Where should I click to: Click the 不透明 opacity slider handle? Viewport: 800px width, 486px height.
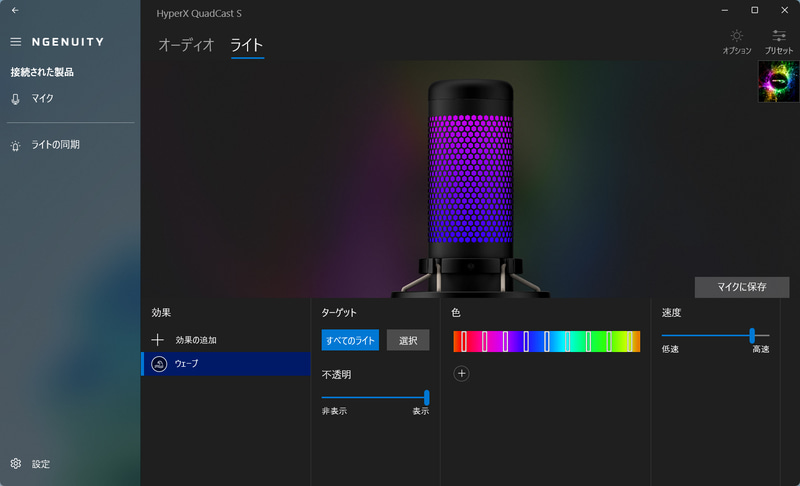[427, 397]
